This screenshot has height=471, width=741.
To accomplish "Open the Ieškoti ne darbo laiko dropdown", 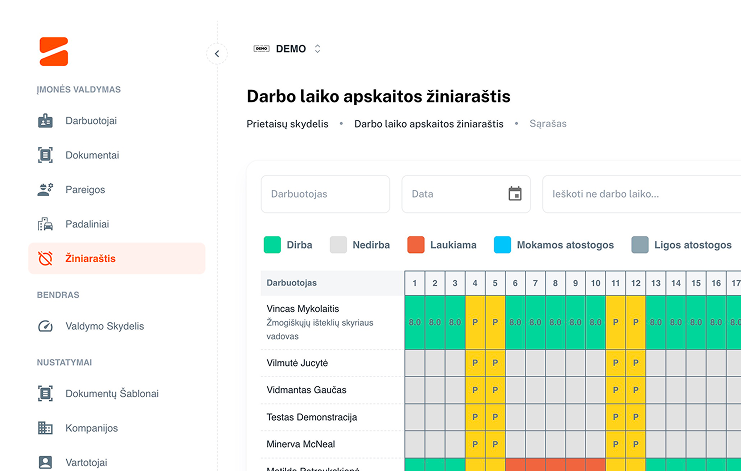I will 640,194.
